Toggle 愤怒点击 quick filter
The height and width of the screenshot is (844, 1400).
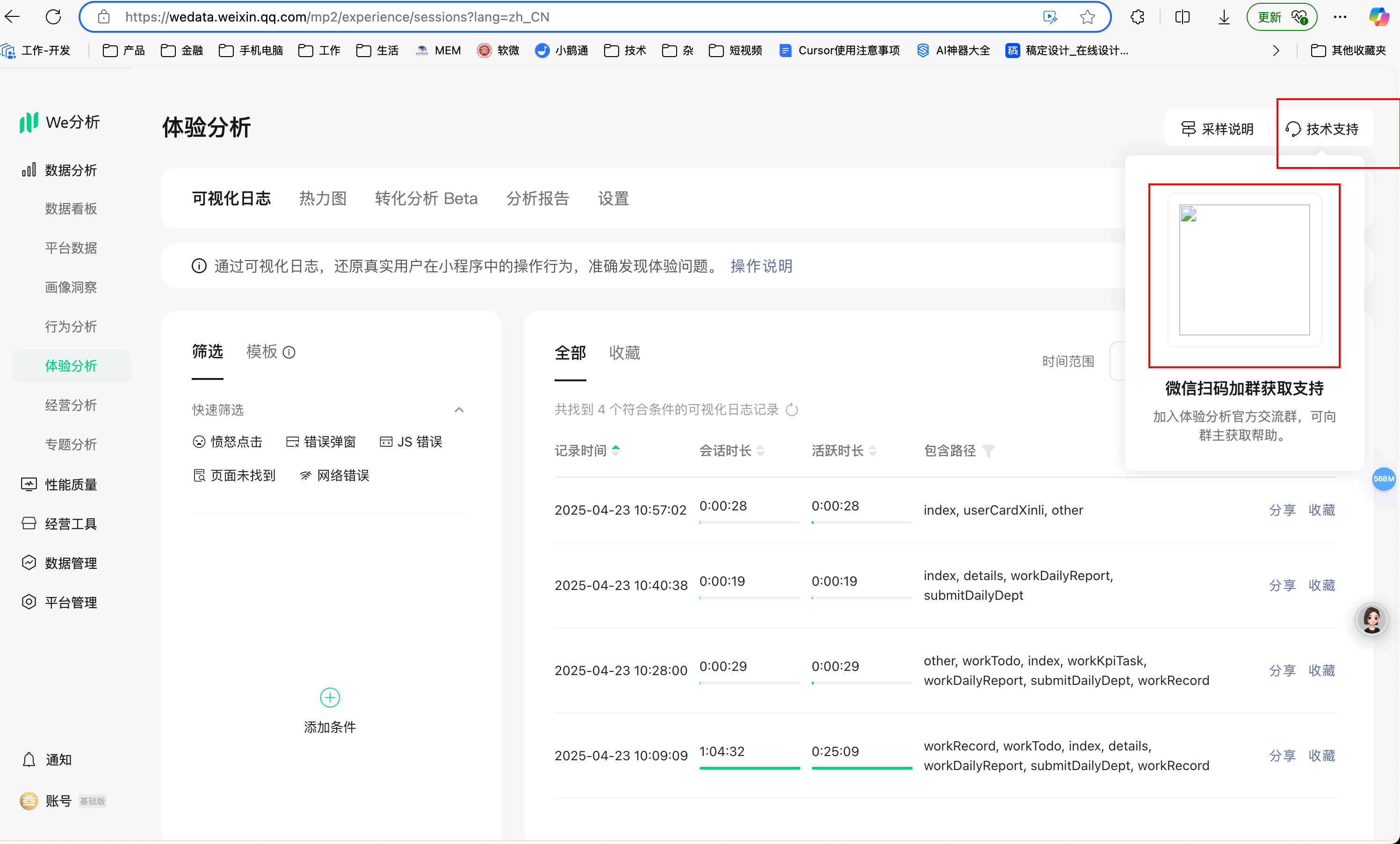tap(228, 442)
